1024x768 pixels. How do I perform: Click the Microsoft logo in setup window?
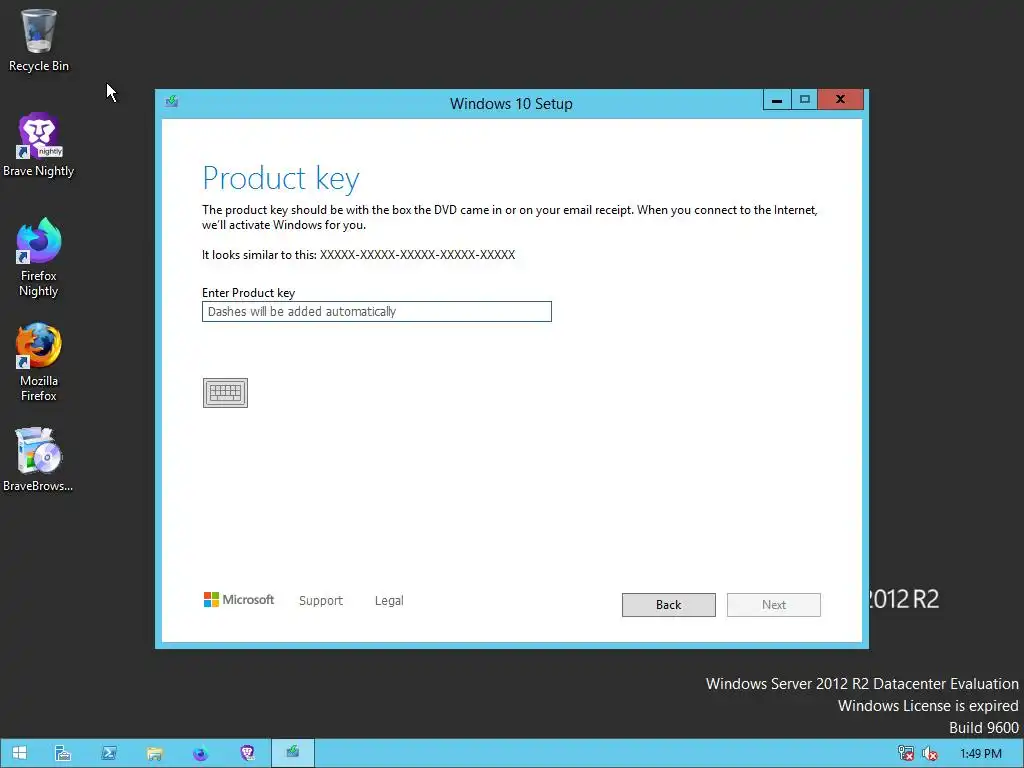[239, 600]
